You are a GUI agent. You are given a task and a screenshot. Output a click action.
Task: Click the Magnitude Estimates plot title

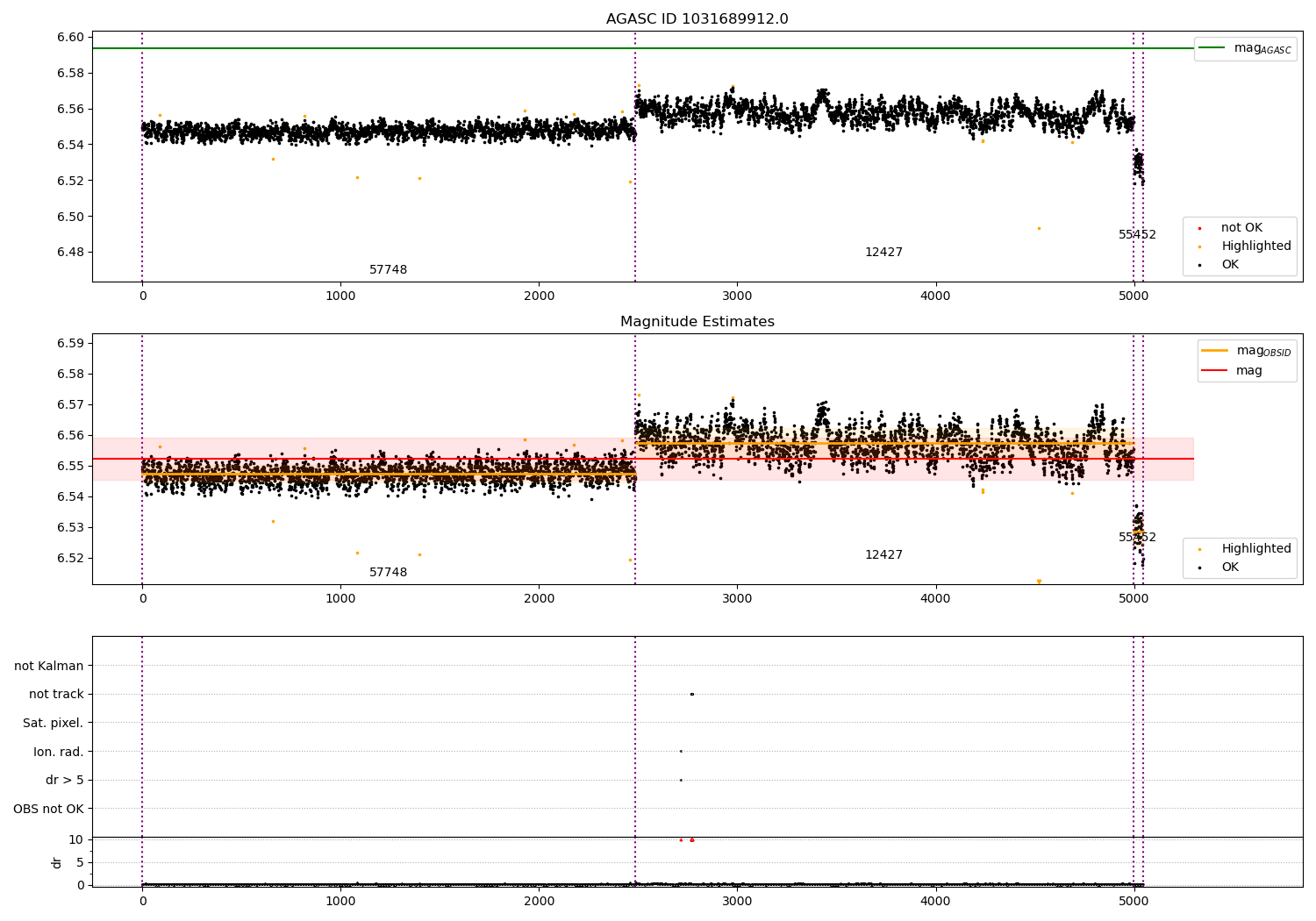697,322
